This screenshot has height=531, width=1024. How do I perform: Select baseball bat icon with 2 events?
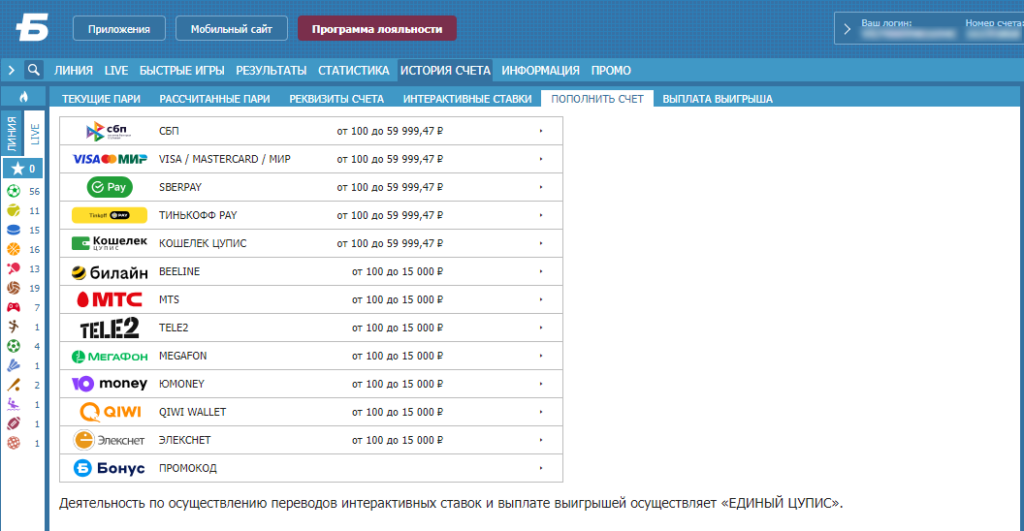pos(14,385)
